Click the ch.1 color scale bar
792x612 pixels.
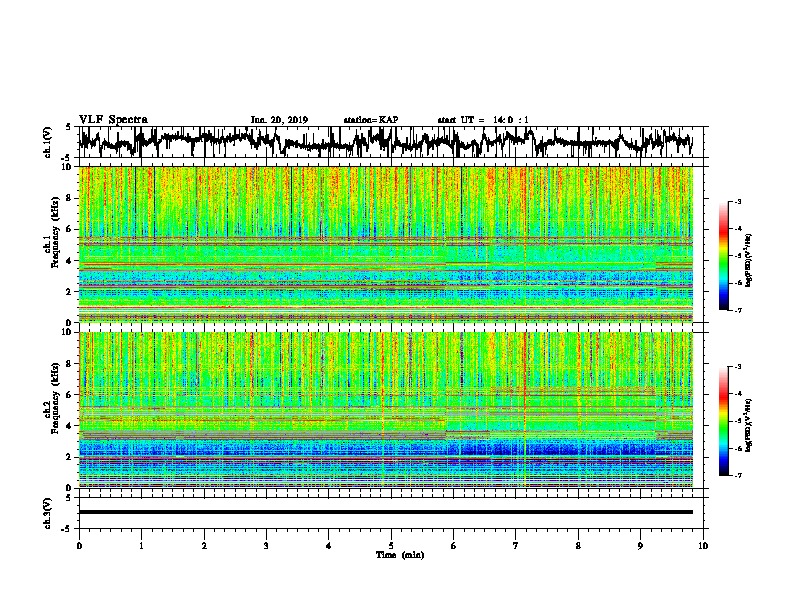723,256
